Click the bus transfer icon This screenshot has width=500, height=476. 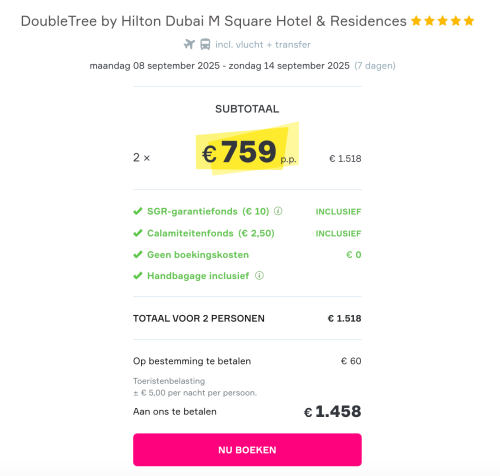pos(205,44)
